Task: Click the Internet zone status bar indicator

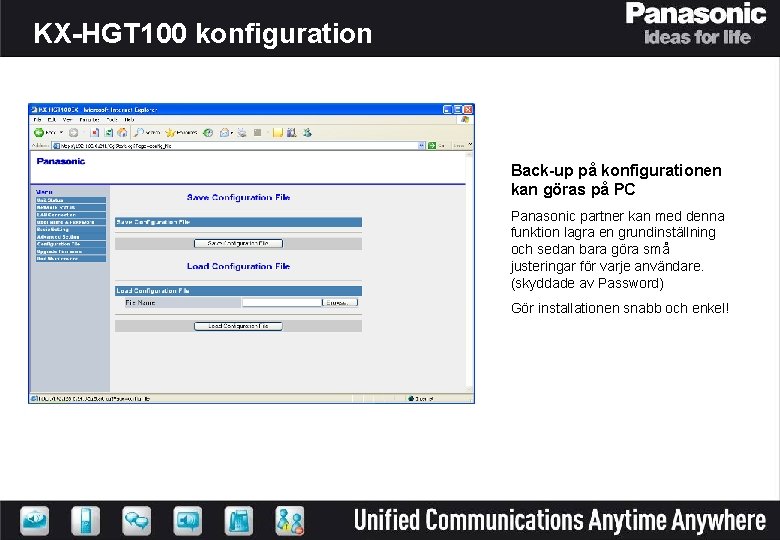Action: 421,398
